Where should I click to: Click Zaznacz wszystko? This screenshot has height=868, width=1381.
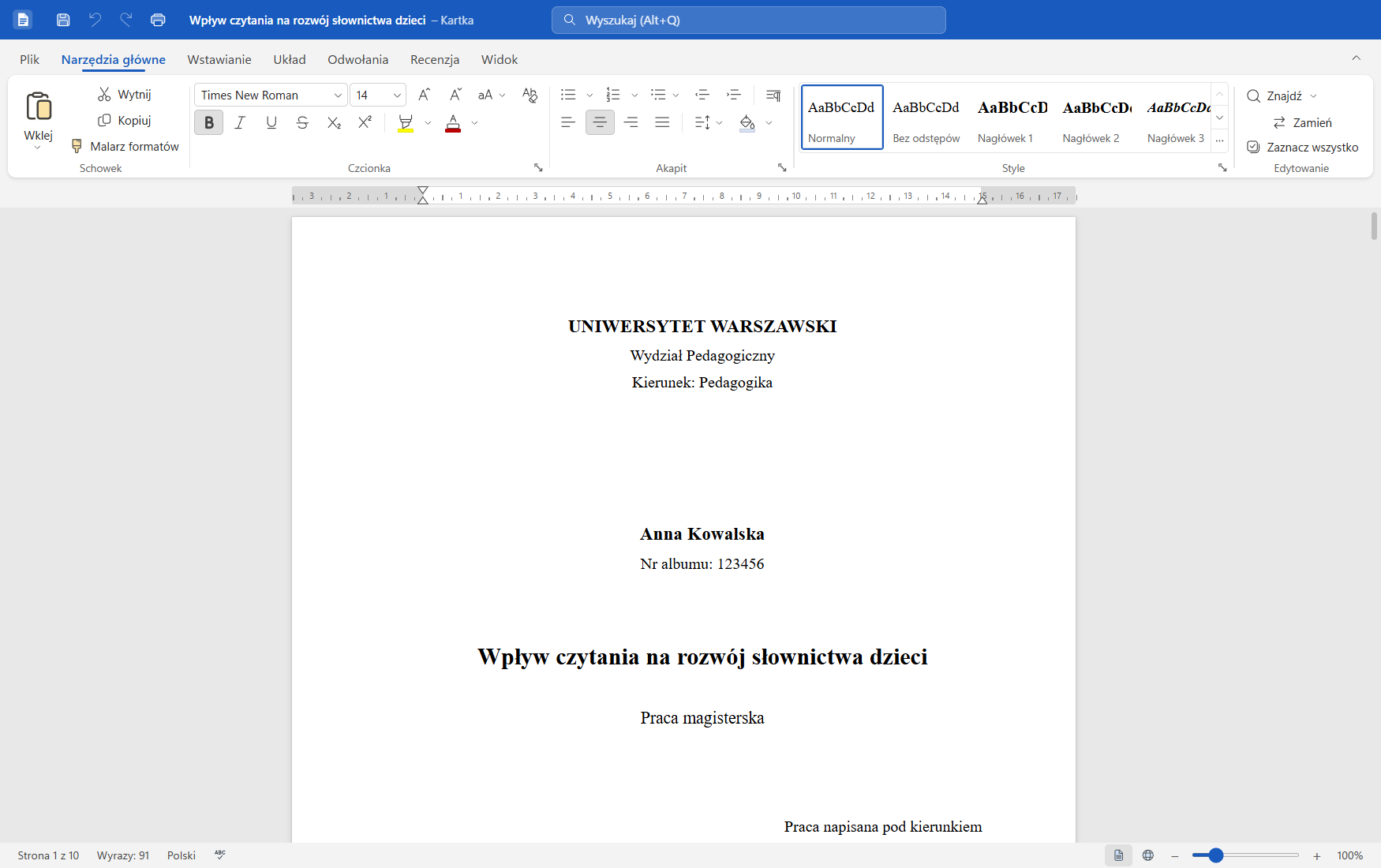[1302, 147]
